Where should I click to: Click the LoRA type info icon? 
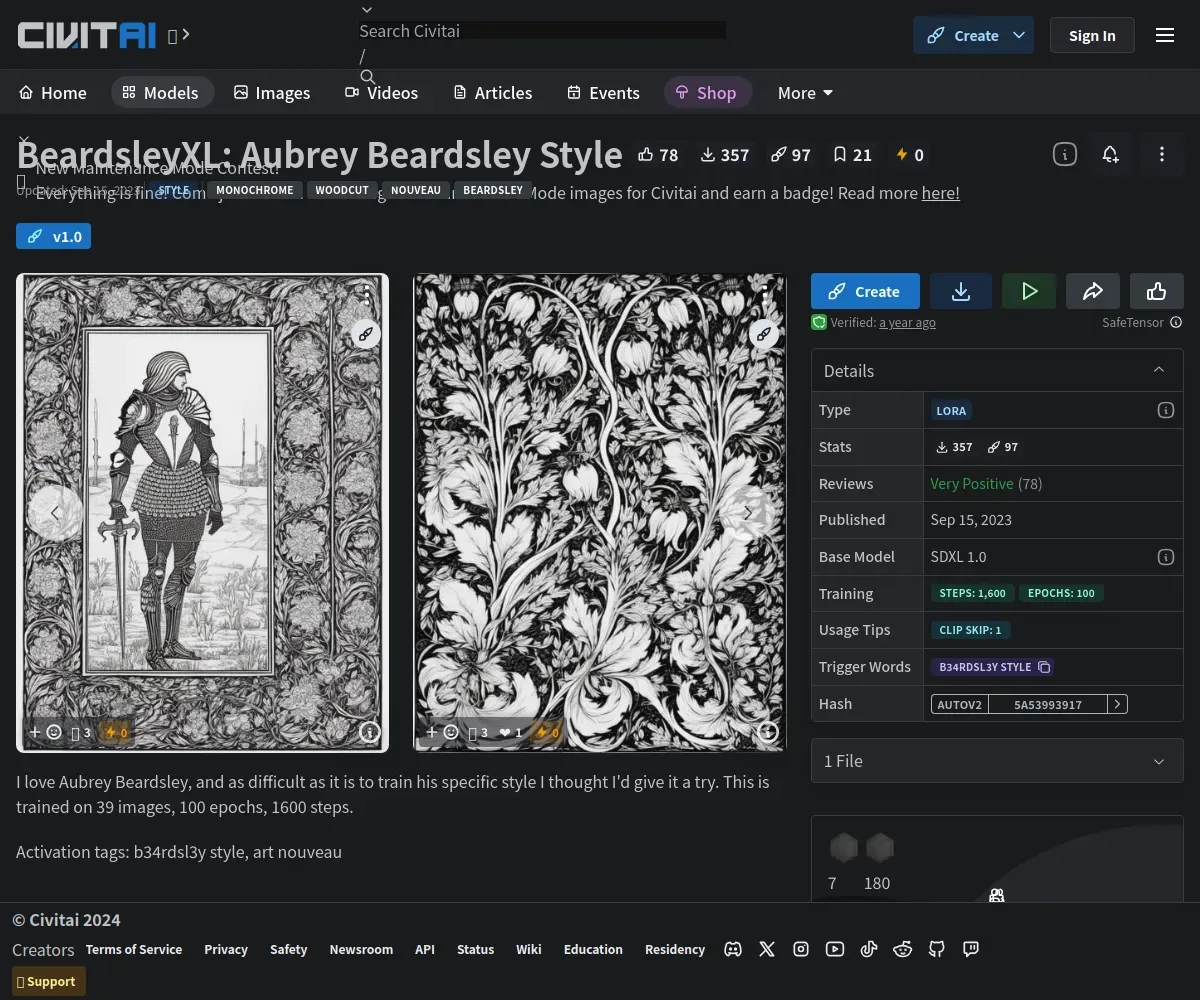pos(1165,410)
